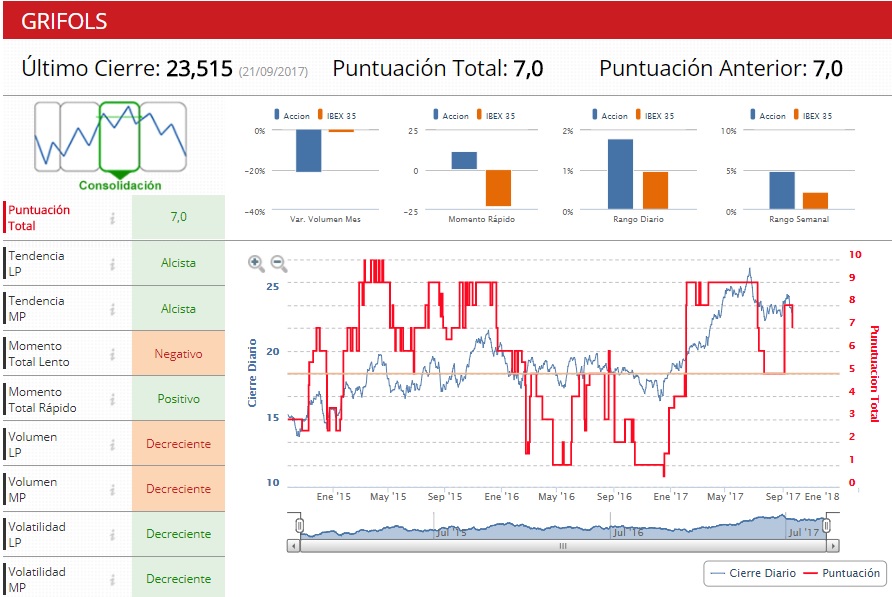Viewport: 892px width, 597px height.
Task: Click the May '15 x-axis label
Action: (x=388, y=497)
